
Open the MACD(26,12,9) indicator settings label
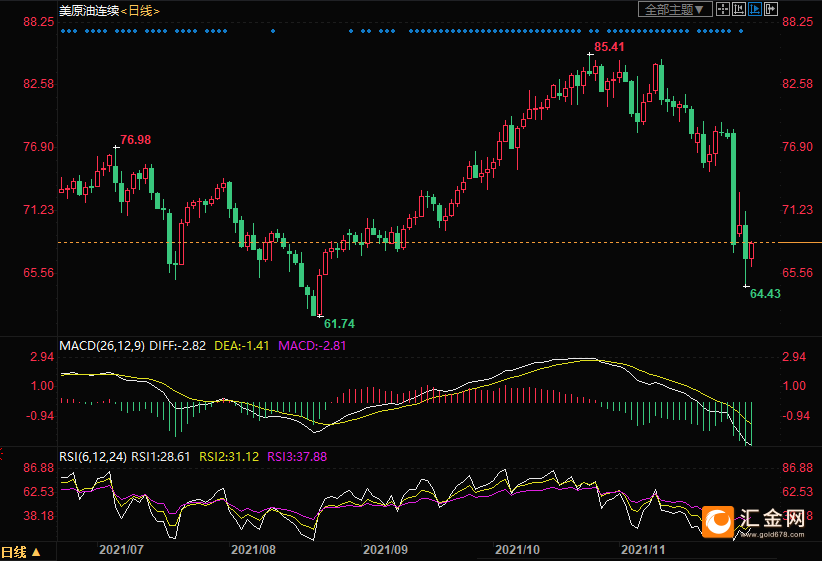[102, 345]
